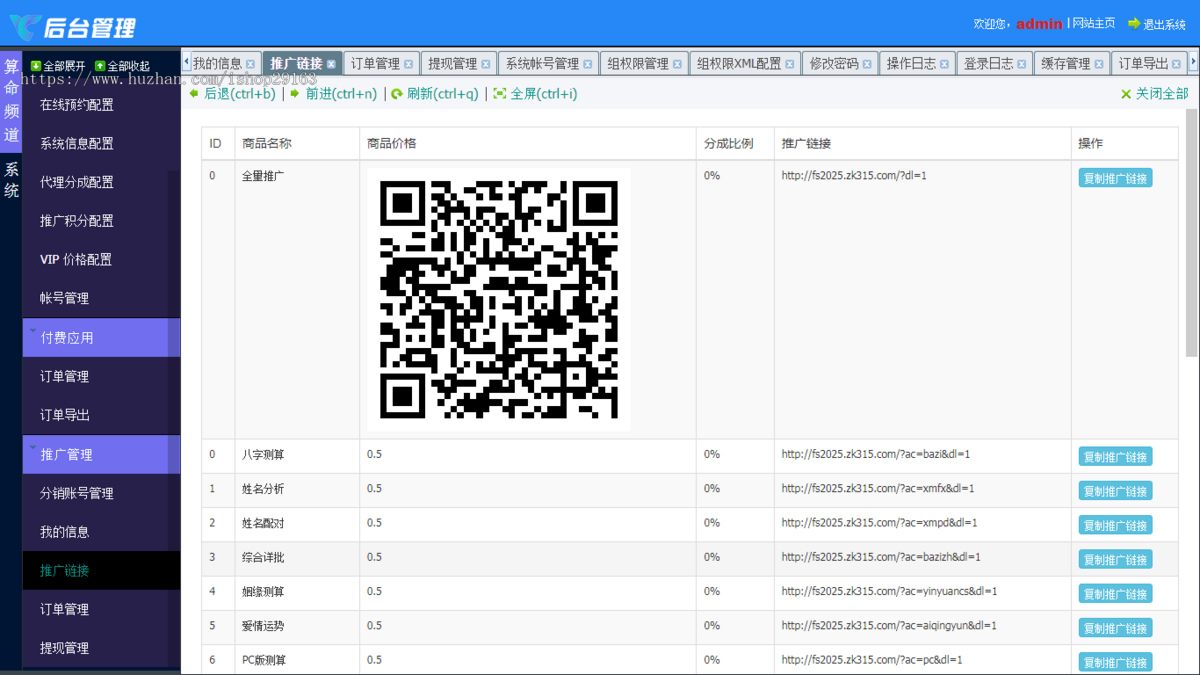Refresh page with 刷新(ctrl+q)

[x=435, y=94]
